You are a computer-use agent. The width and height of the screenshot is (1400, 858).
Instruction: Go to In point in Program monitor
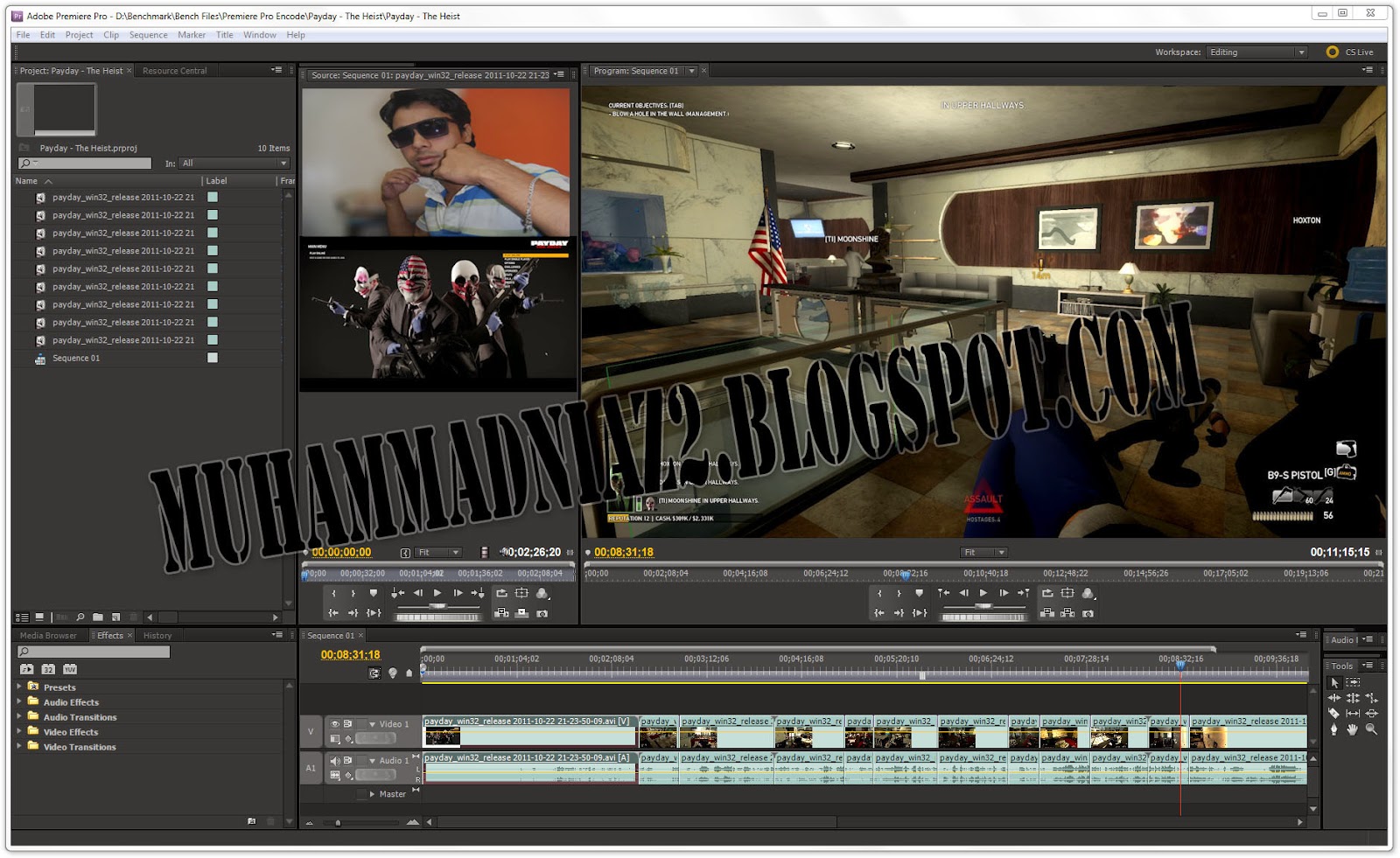(879, 613)
